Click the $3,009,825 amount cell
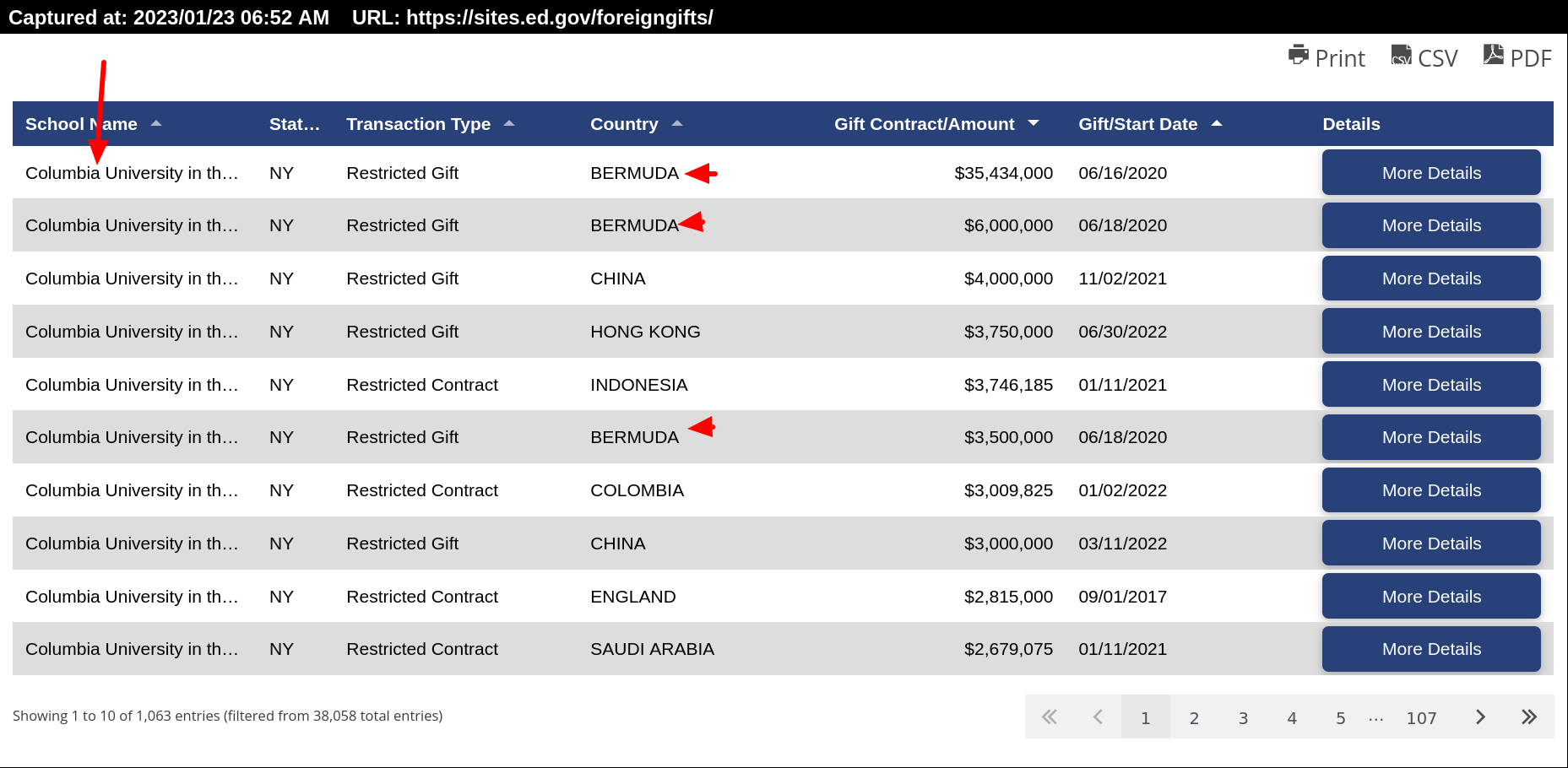Screen dimensions: 1568x768 click(1008, 490)
